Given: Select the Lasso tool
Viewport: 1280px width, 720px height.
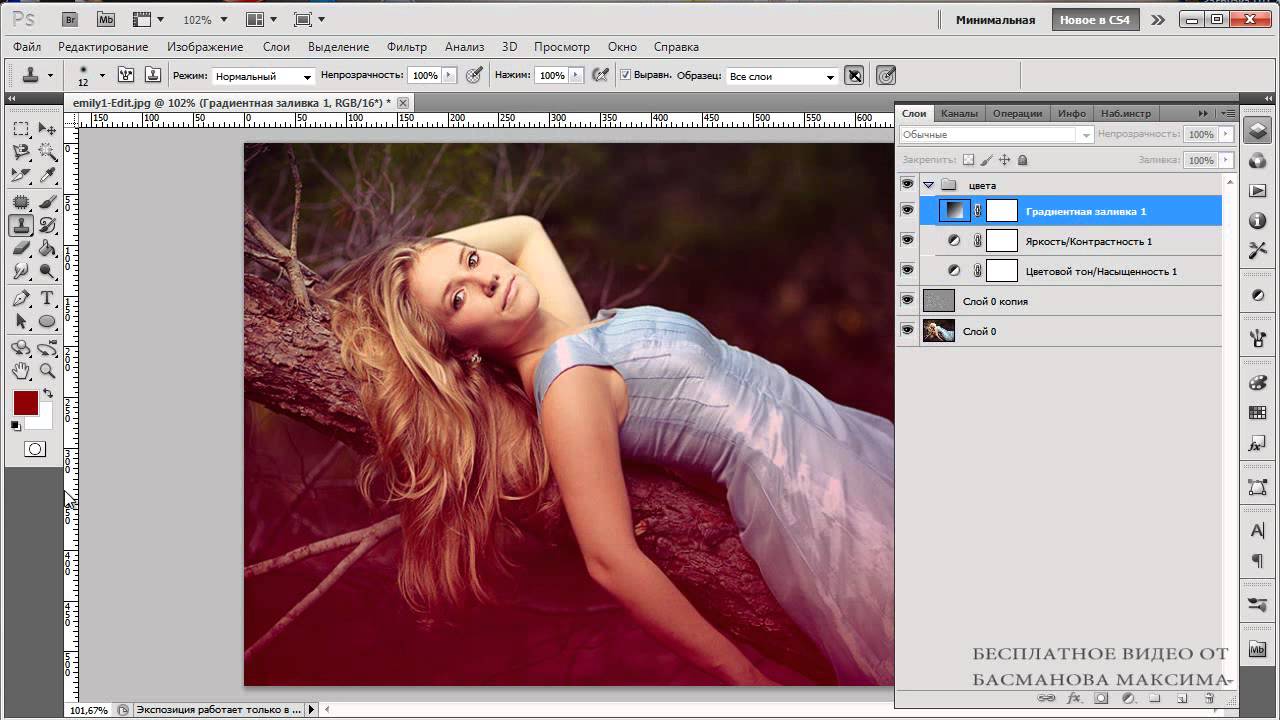Looking at the screenshot, I should tap(21, 153).
